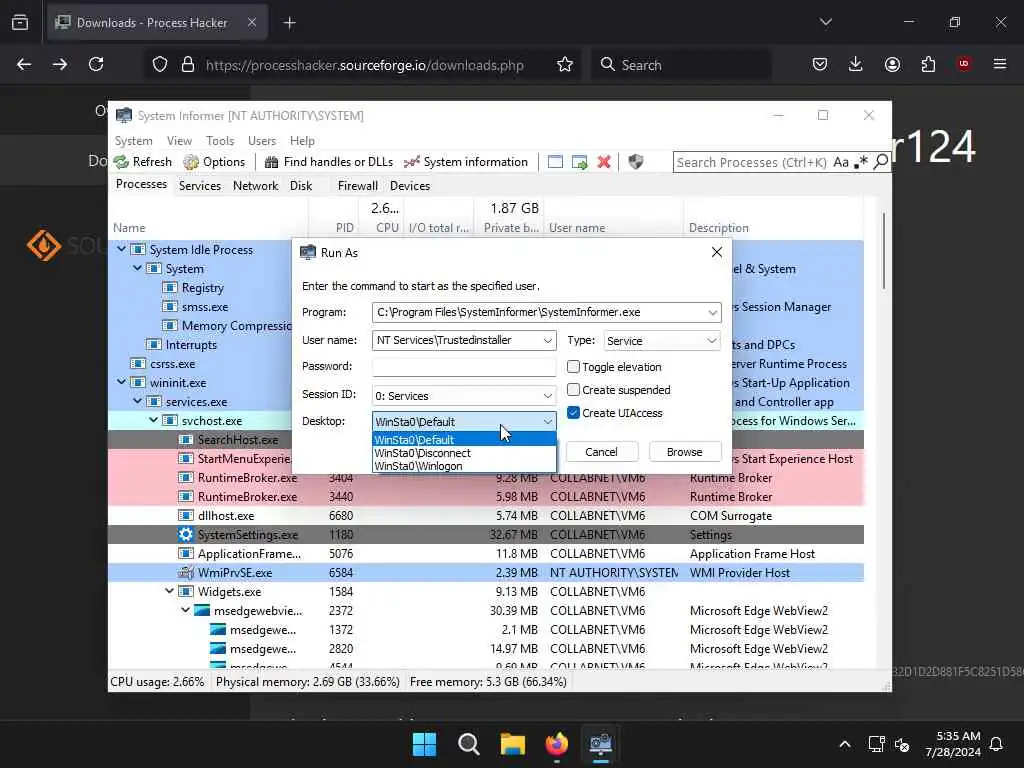The height and width of the screenshot is (768, 1024).
Task: Open the System menu
Action: pos(133,141)
